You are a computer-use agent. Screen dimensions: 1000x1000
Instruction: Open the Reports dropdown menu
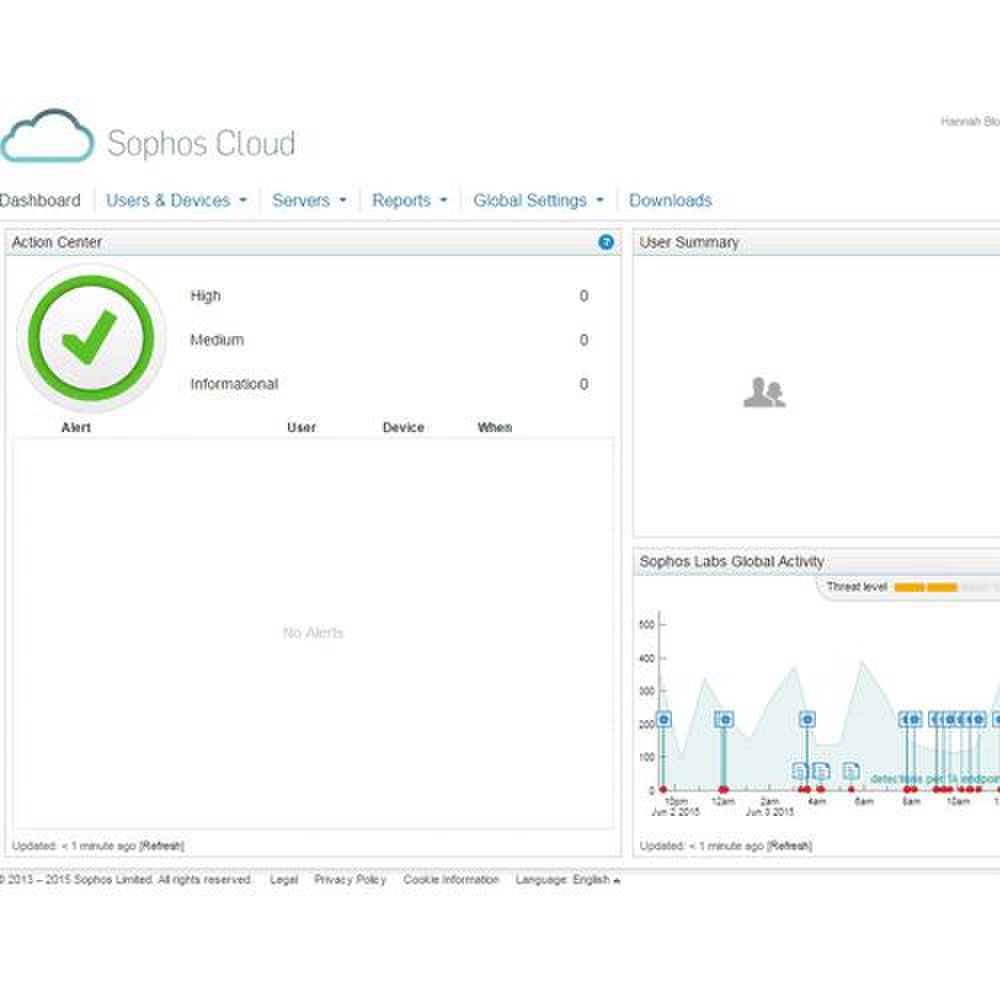tap(409, 200)
